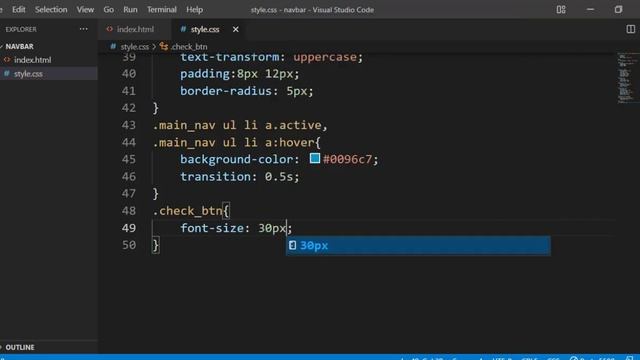Image resolution: width=640 pixels, height=360 pixels.
Task: Click the breadcrumb chevron after style.css
Action: pyautogui.click(x=154, y=47)
